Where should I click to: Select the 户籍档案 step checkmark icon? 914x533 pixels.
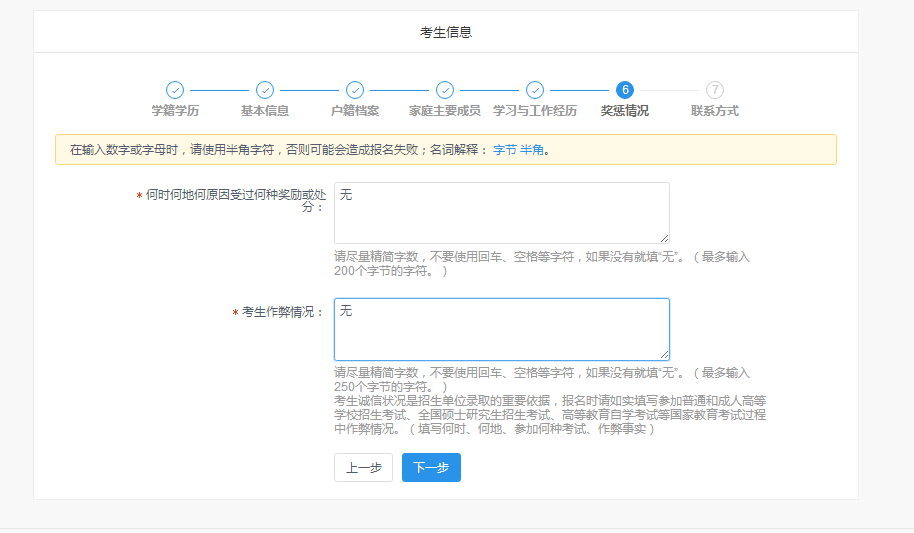tap(355, 90)
